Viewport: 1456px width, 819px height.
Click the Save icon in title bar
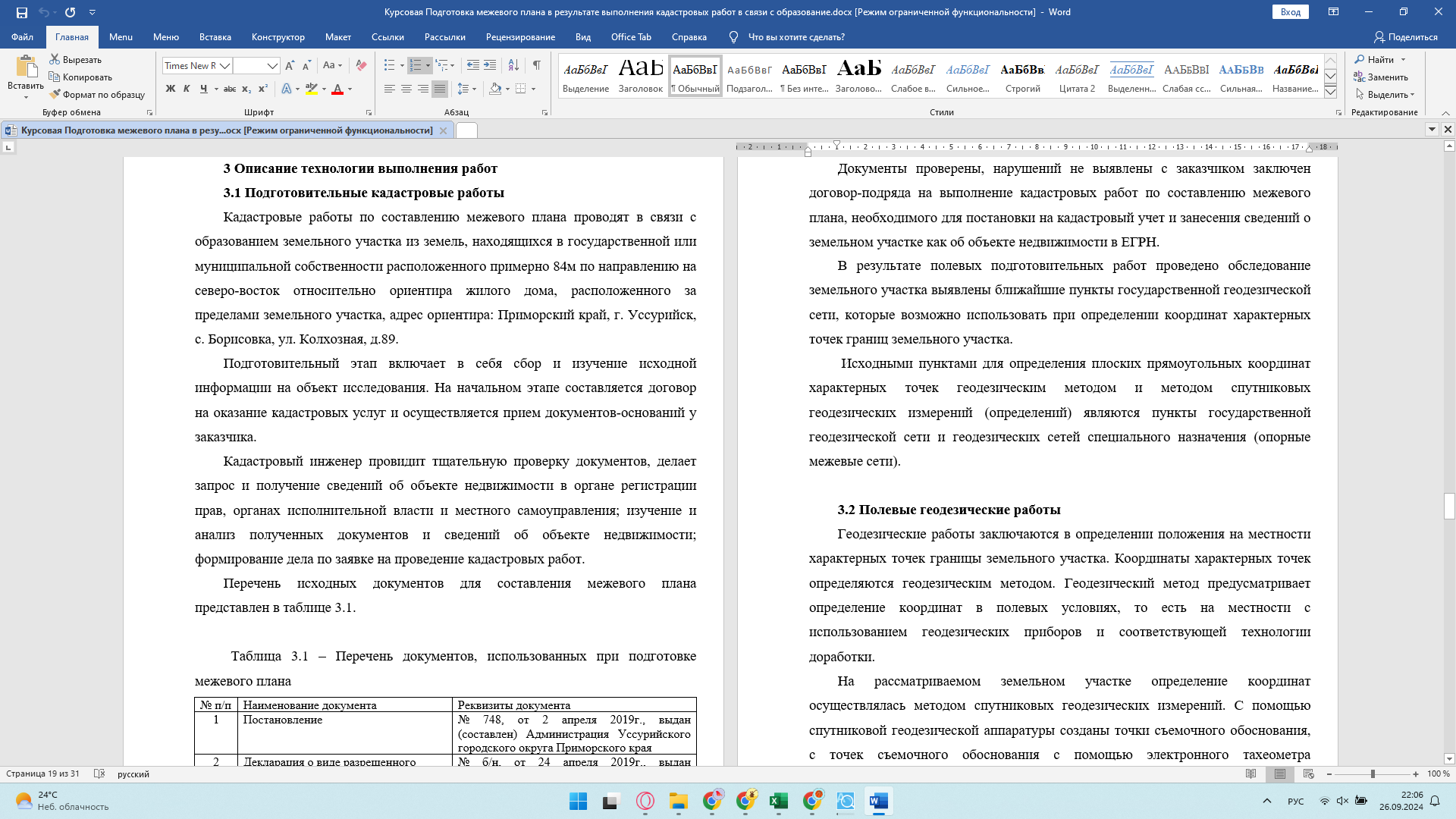click(x=21, y=12)
